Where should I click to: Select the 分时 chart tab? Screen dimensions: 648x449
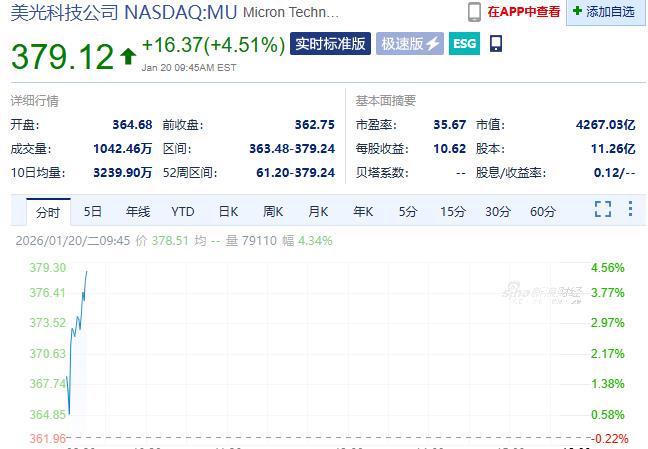click(x=48, y=212)
